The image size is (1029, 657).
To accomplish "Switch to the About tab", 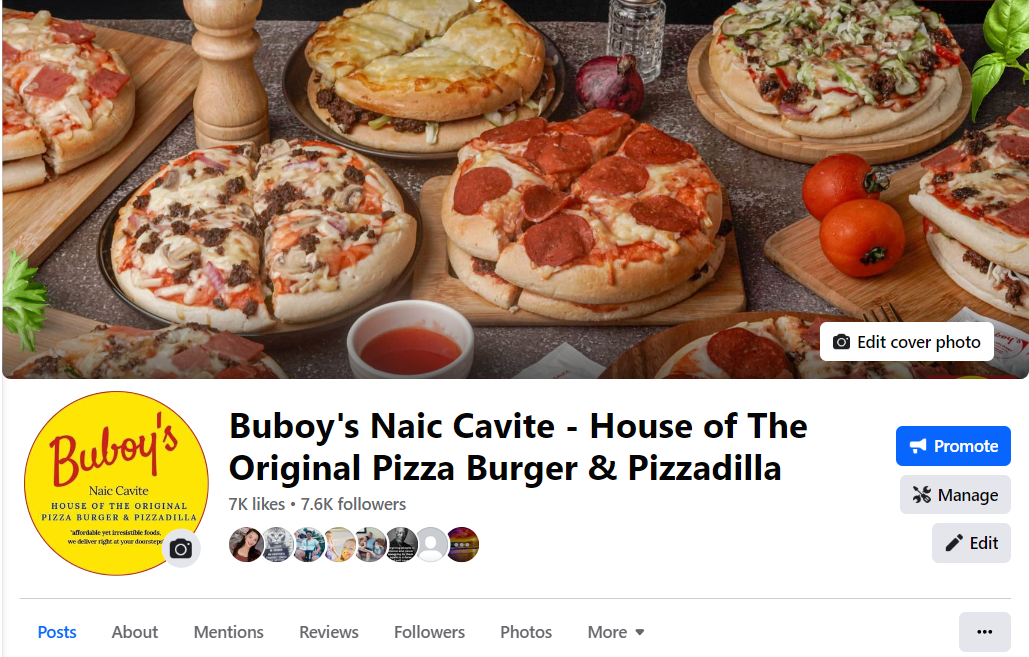I will click(135, 632).
